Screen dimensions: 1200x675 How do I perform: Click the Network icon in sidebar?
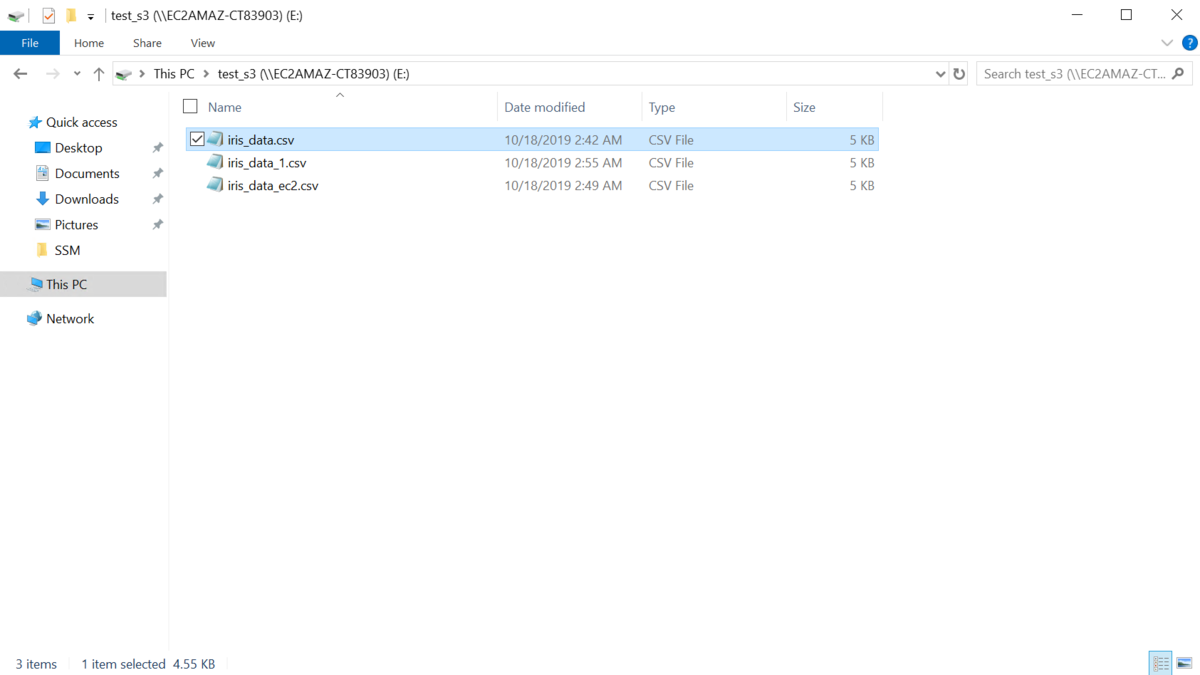tap(35, 319)
